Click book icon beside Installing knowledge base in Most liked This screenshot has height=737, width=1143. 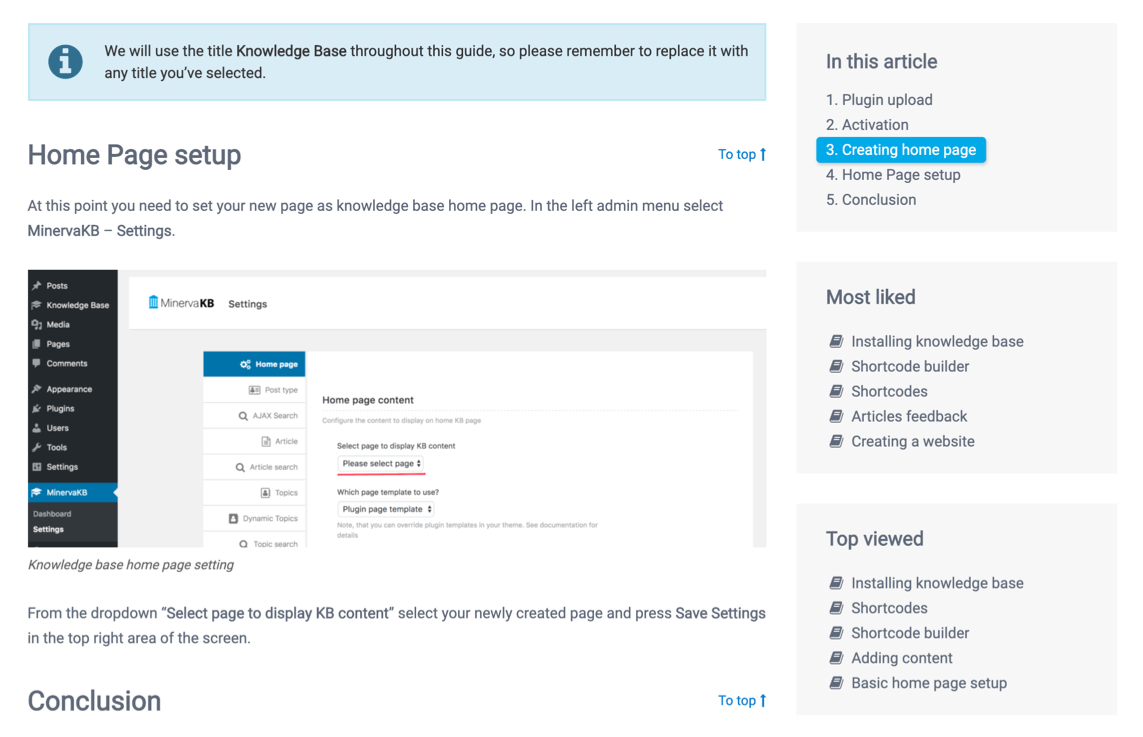tap(836, 341)
